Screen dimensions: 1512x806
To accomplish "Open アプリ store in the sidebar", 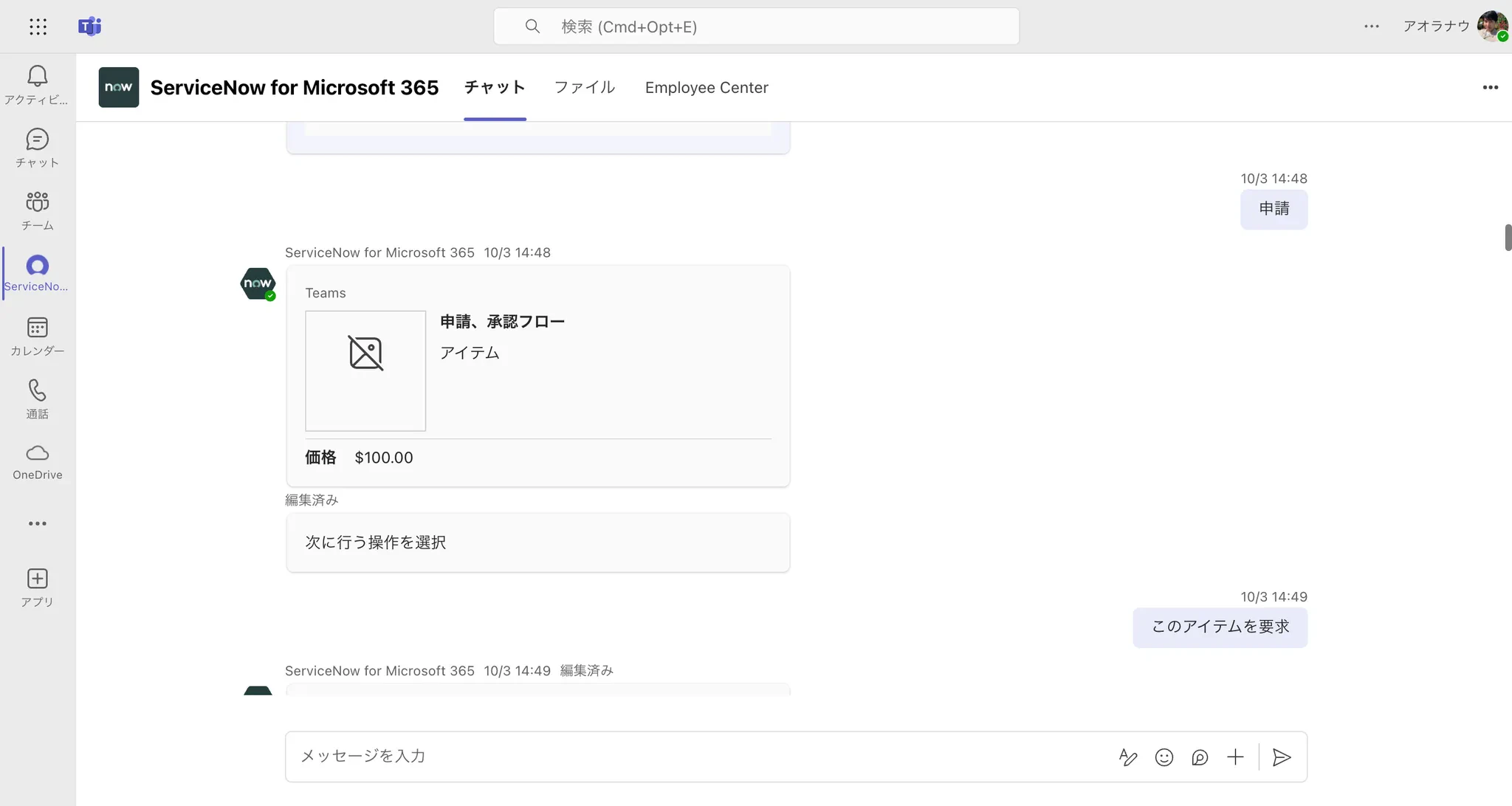I will [38, 588].
